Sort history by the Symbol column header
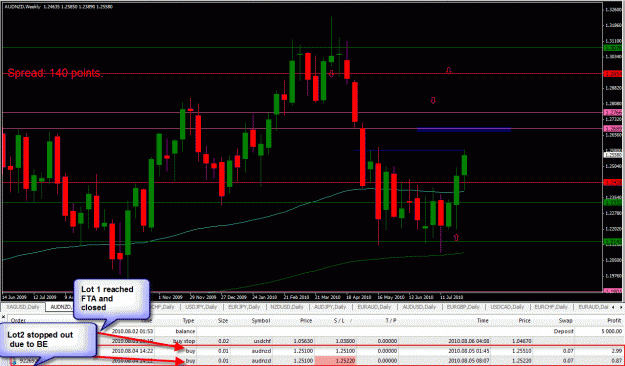Viewport: 625px width, 366px height. 261,321
